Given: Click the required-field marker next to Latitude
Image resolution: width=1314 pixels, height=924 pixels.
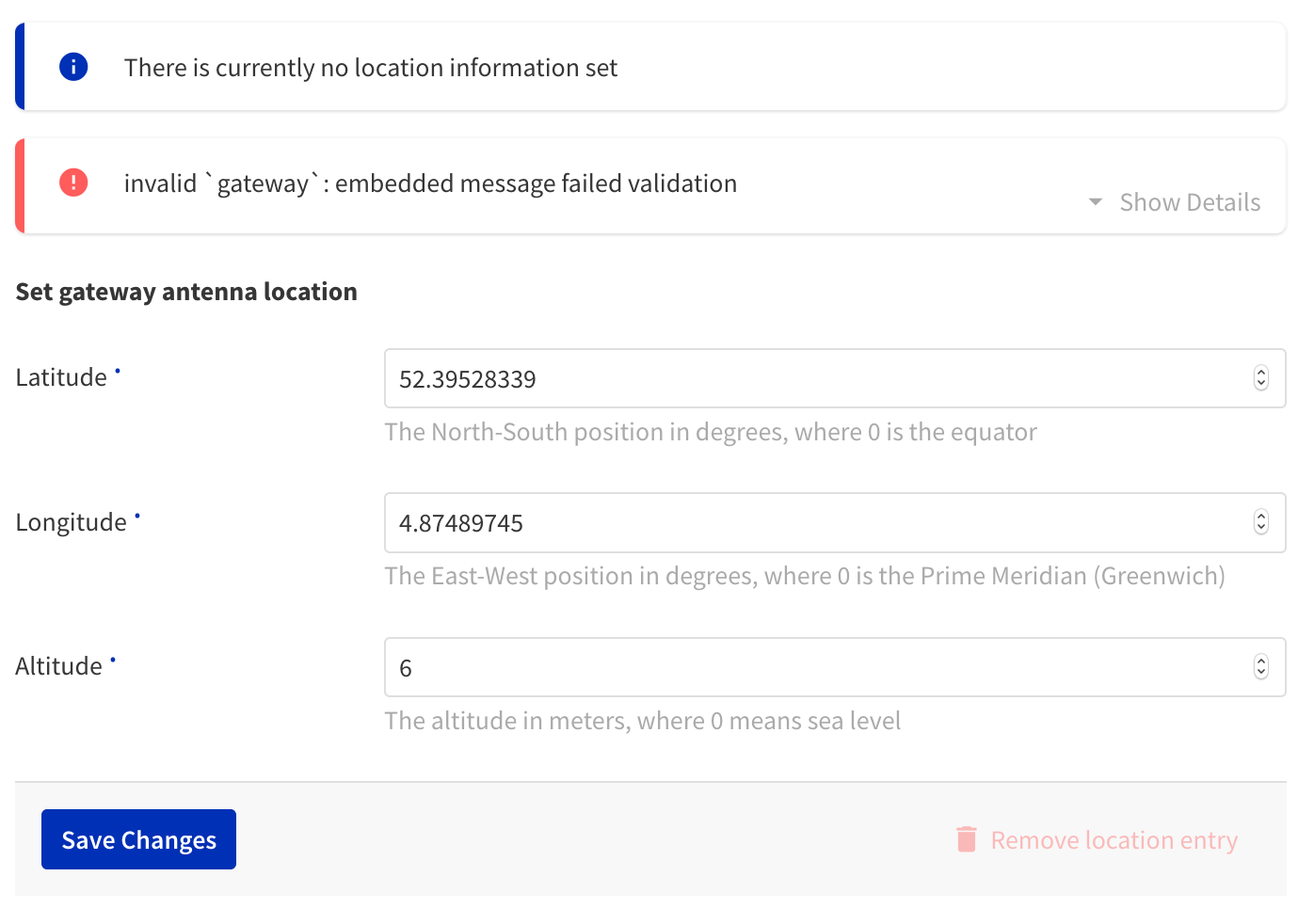Looking at the screenshot, I should [x=118, y=369].
